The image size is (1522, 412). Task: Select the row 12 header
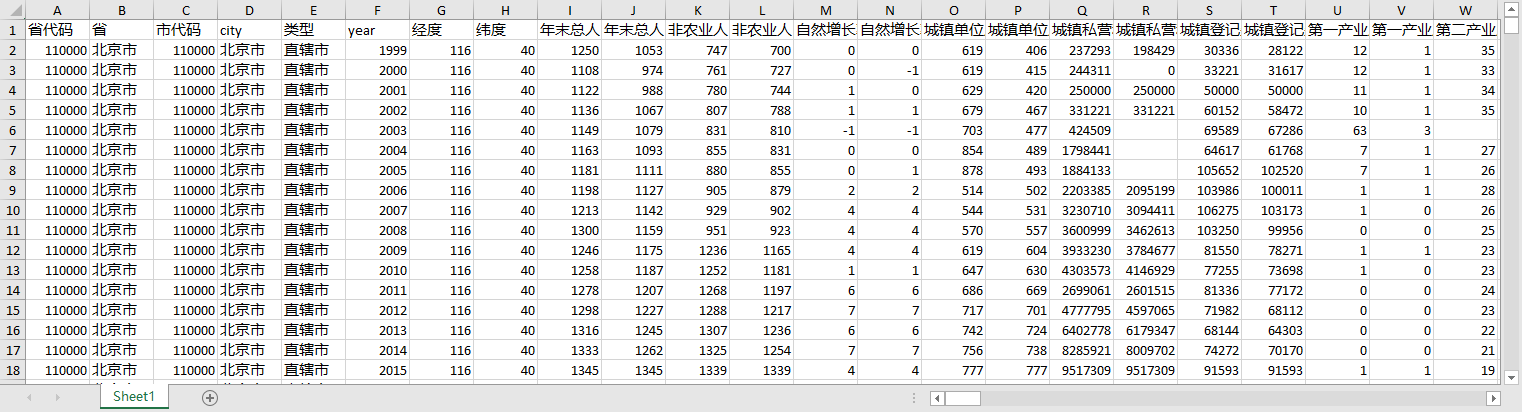click(x=12, y=250)
